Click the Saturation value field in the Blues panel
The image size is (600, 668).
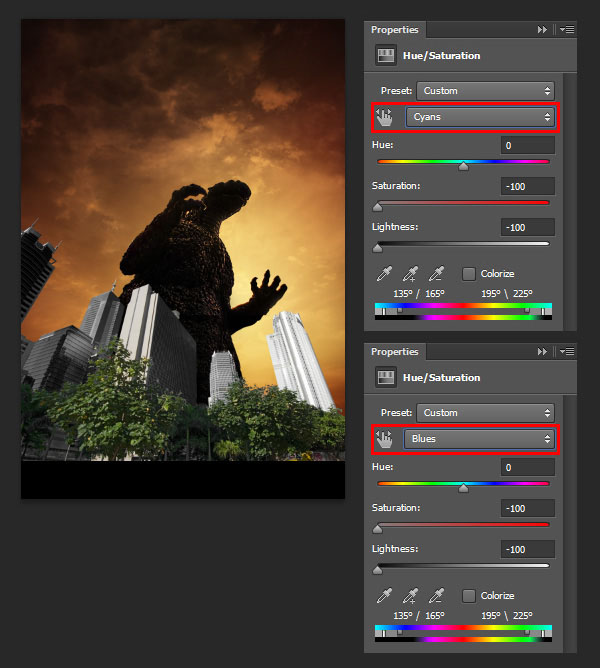click(528, 509)
